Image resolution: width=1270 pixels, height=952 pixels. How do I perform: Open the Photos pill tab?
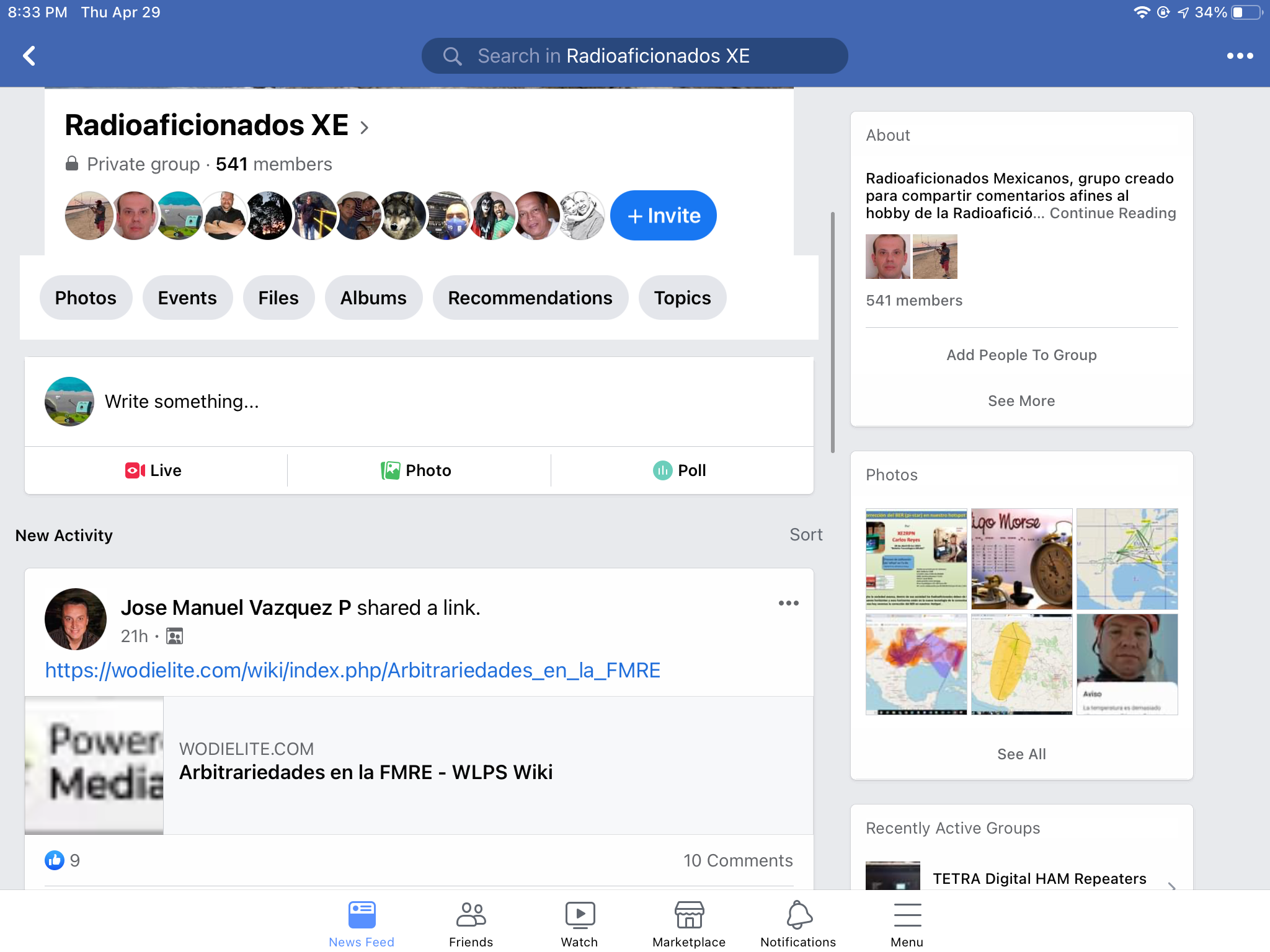pos(86,297)
